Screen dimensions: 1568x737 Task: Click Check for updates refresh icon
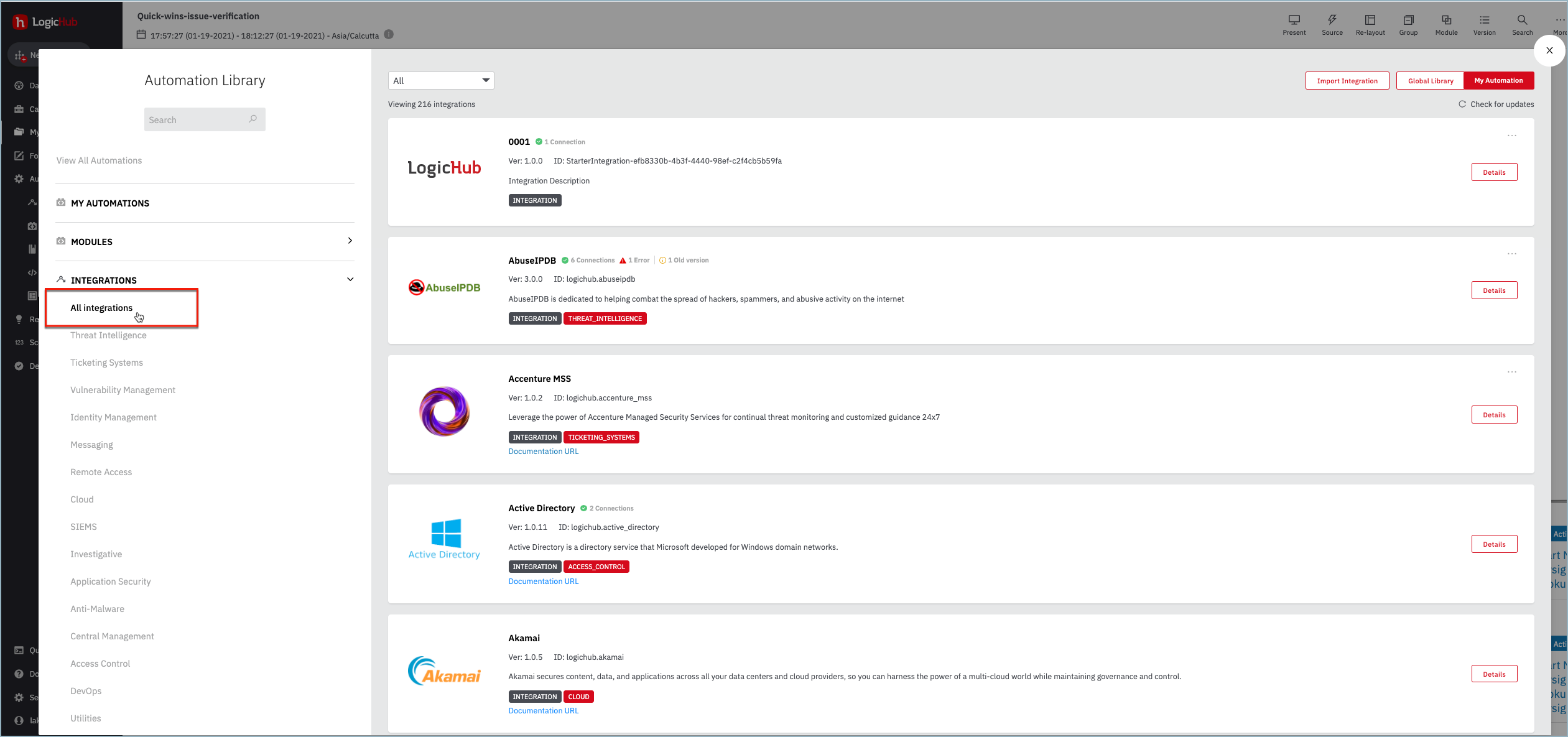(1462, 104)
